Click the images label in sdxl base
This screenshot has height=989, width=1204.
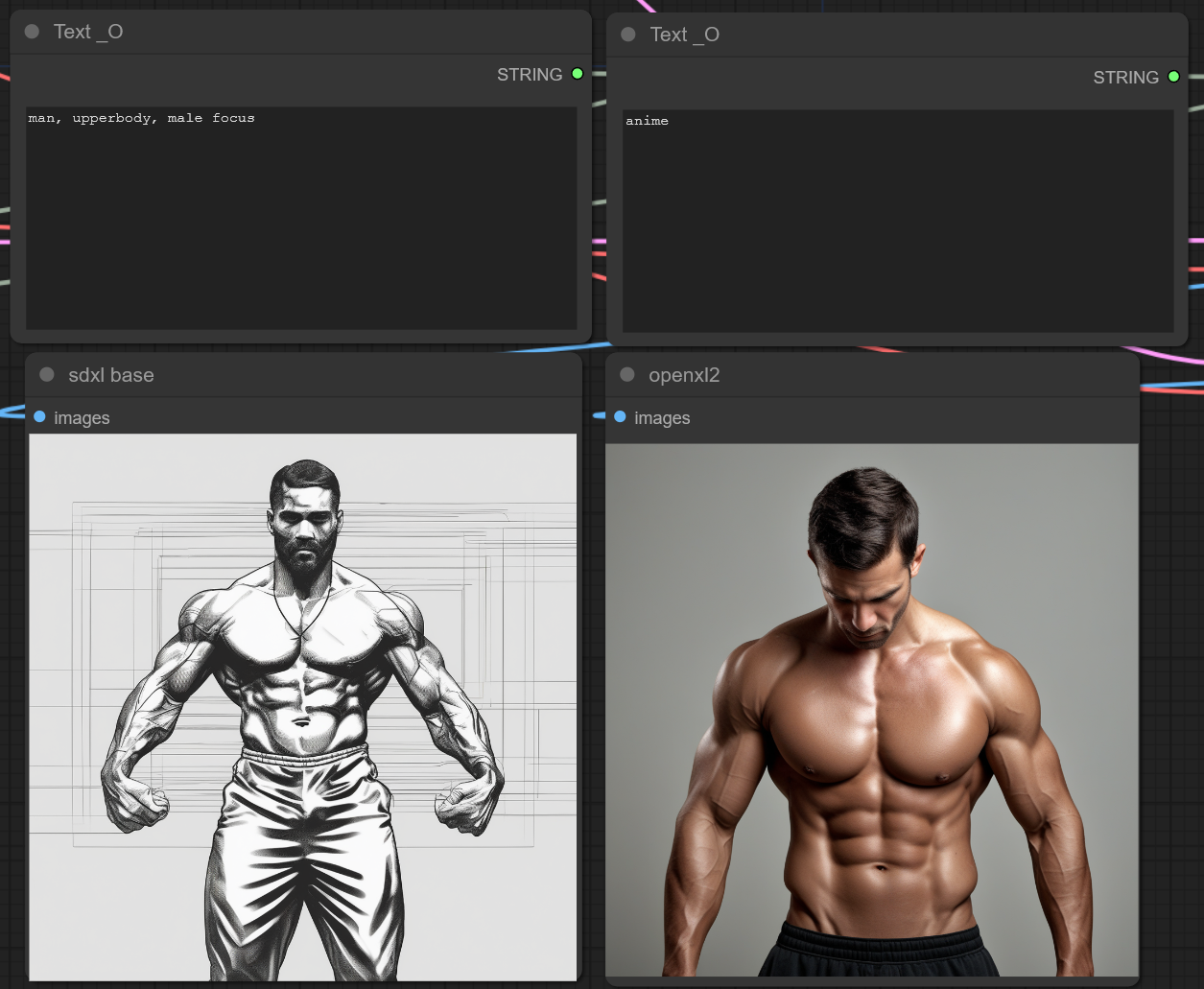82,418
